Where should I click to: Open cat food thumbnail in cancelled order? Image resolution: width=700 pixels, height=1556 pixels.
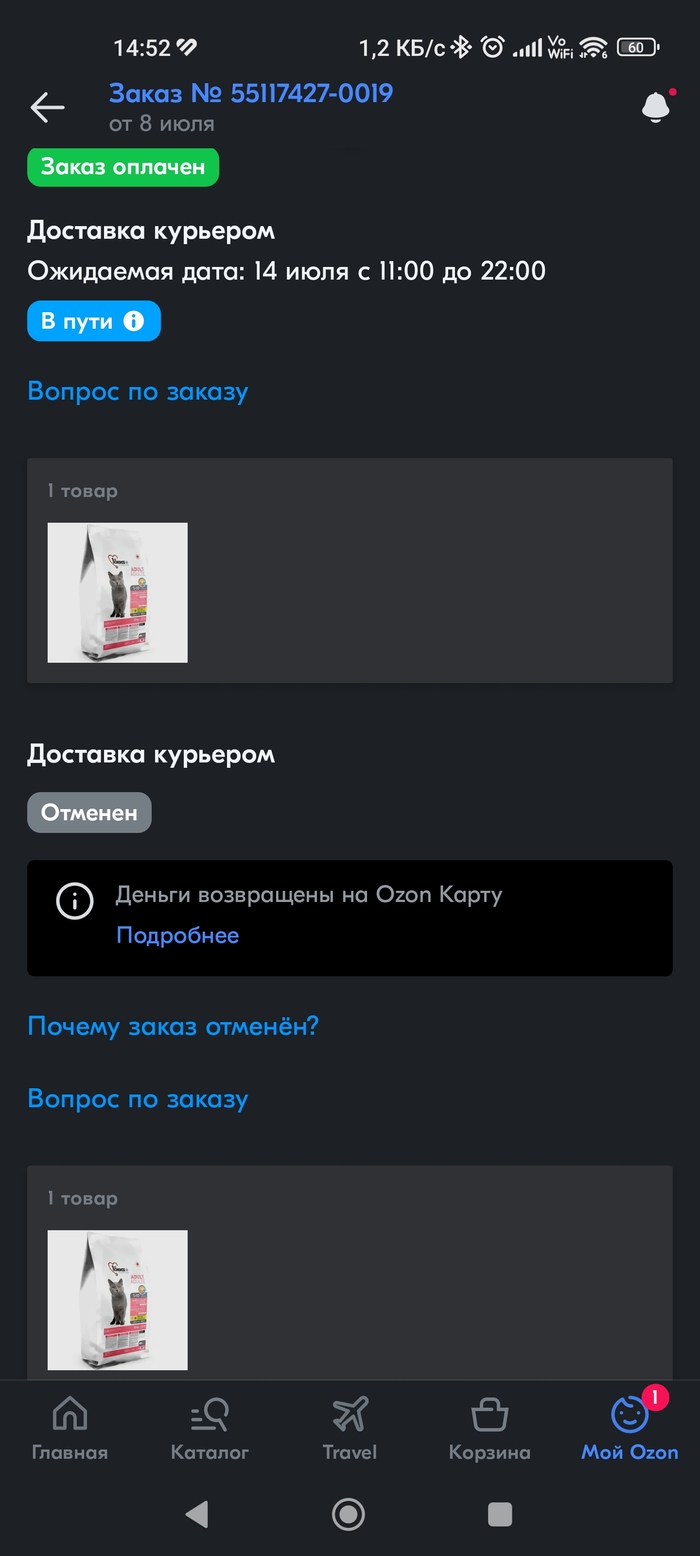(x=118, y=1300)
